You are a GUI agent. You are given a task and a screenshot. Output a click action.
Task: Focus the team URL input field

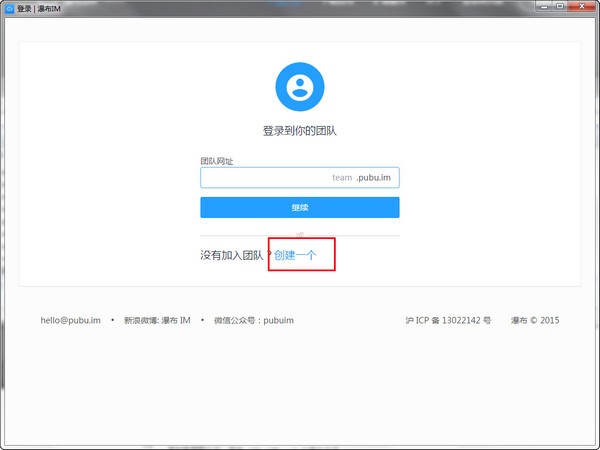(x=300, y=178)
